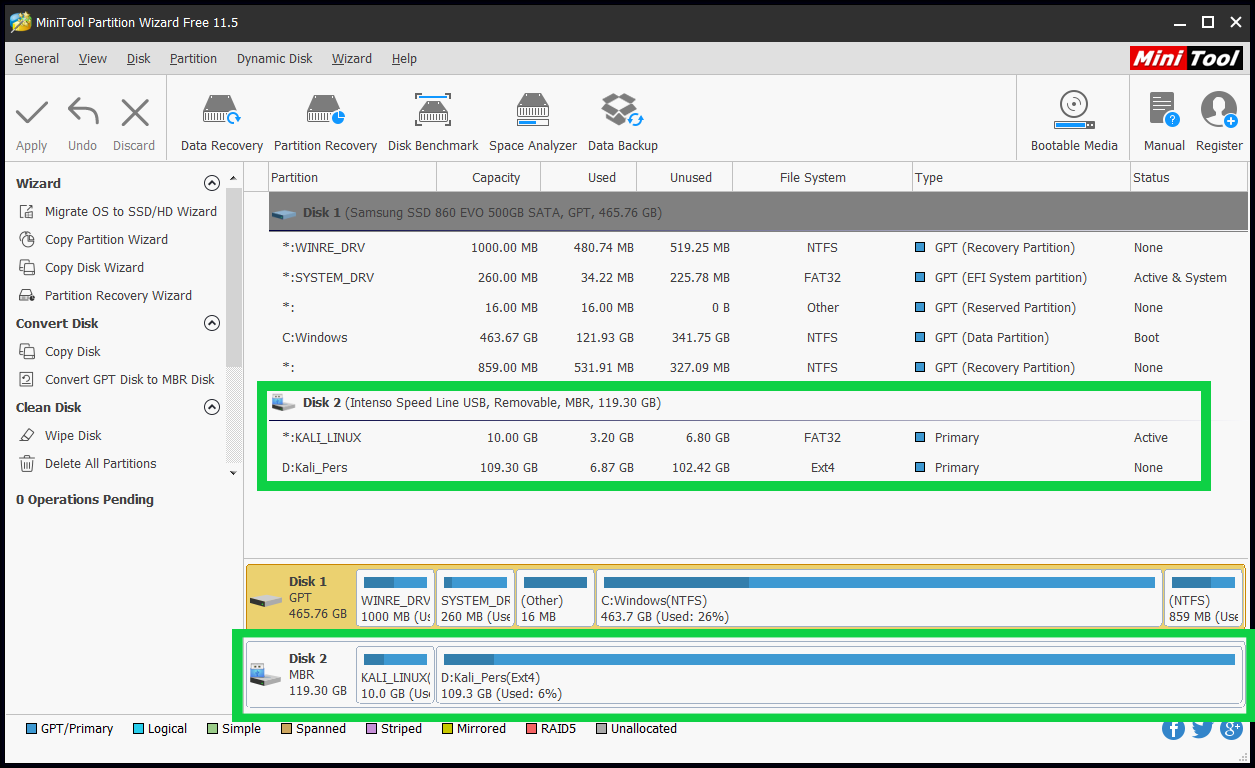The image size is (1255, 768).
Task: Open the Help menu
Action: (x=404, y=58)
